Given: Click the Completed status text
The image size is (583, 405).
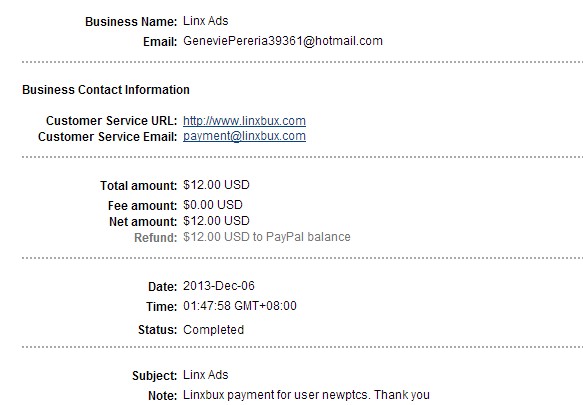Looking at the screenshot, I should click(213, 330).
